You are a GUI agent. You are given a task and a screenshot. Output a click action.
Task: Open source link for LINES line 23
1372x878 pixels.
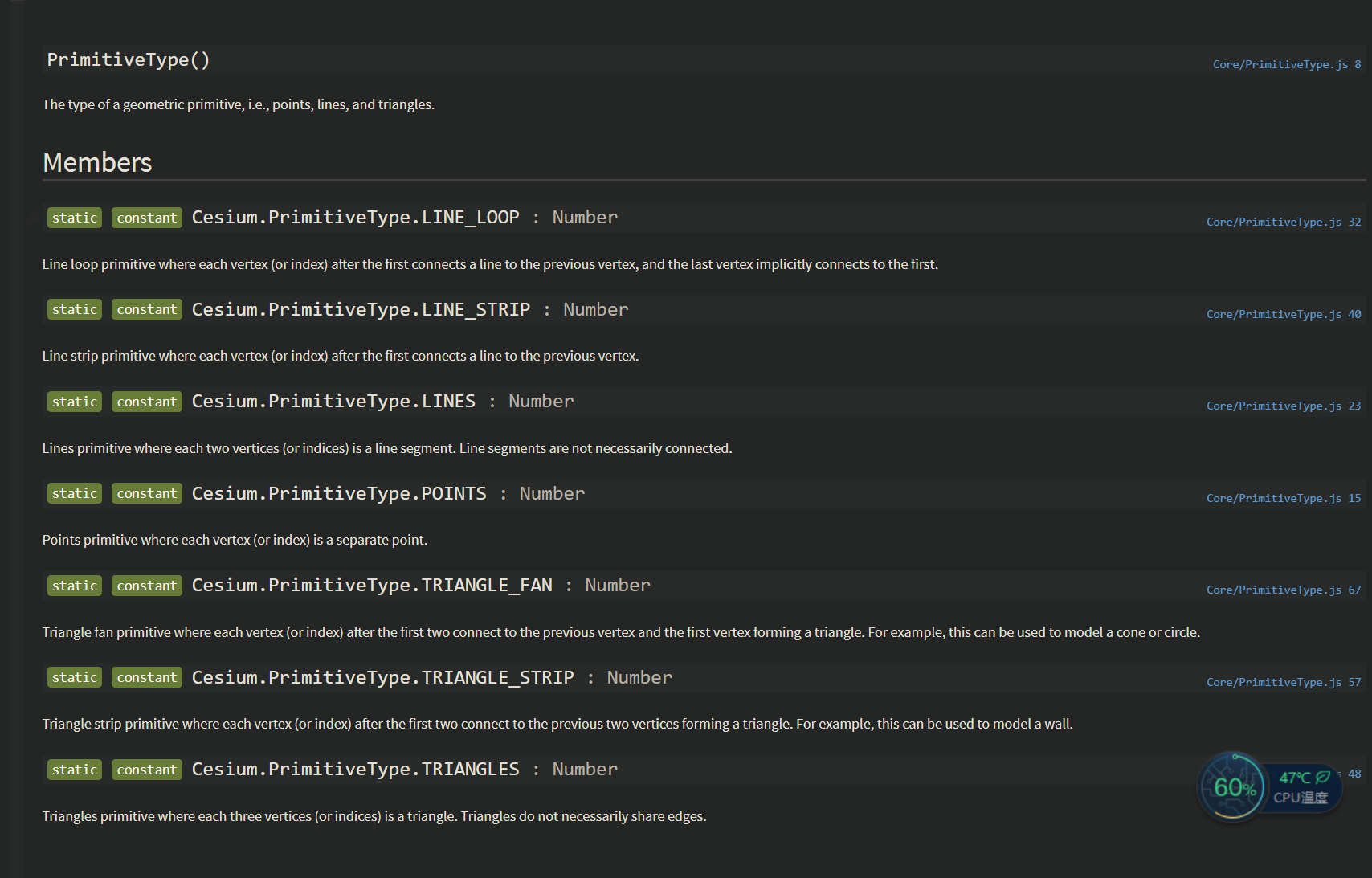[1284, 406]
